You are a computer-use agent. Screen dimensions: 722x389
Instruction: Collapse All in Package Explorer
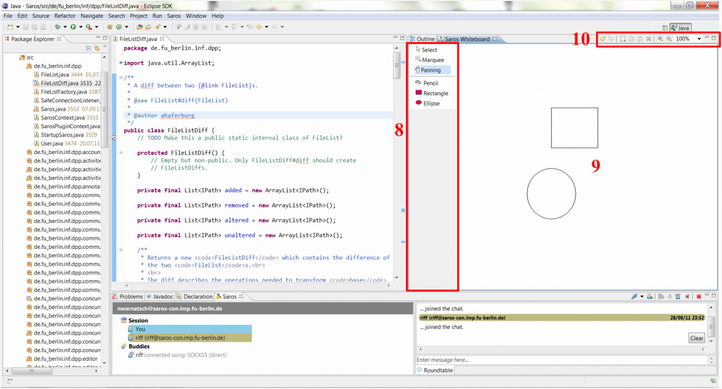tap(88, 48)
